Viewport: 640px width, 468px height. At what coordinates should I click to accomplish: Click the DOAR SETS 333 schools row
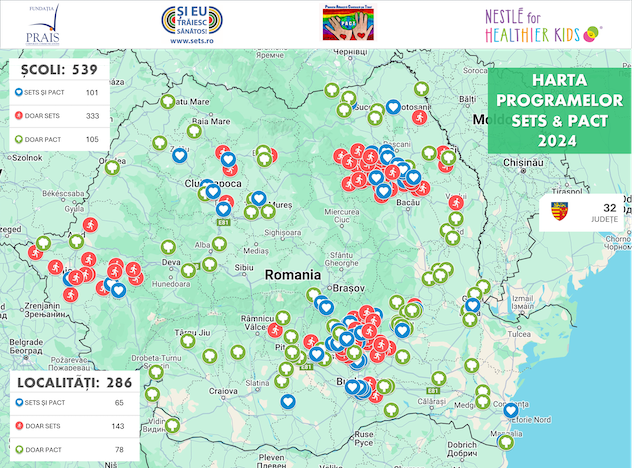60,116
